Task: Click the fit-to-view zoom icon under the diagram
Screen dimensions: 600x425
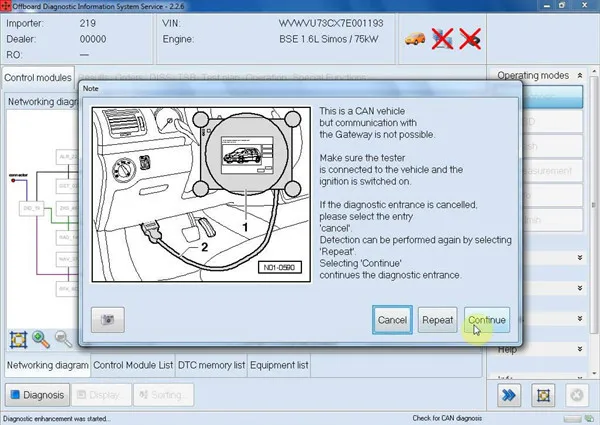Action: click(x=18, y=339)
